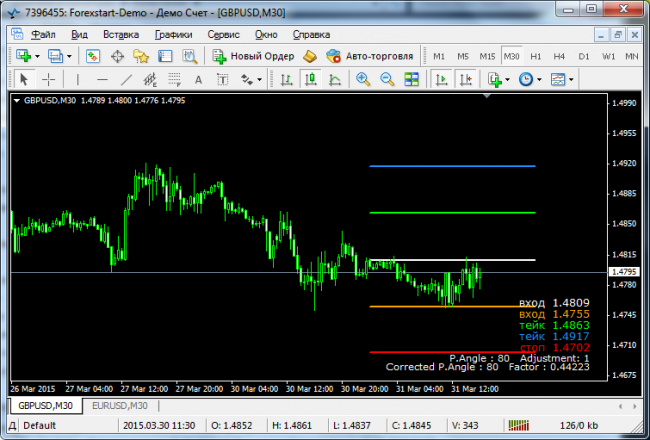This screenshot has width=650, height=440.
Task: Open the periodicity clock dropdown
Action: [x=540, y=79]
